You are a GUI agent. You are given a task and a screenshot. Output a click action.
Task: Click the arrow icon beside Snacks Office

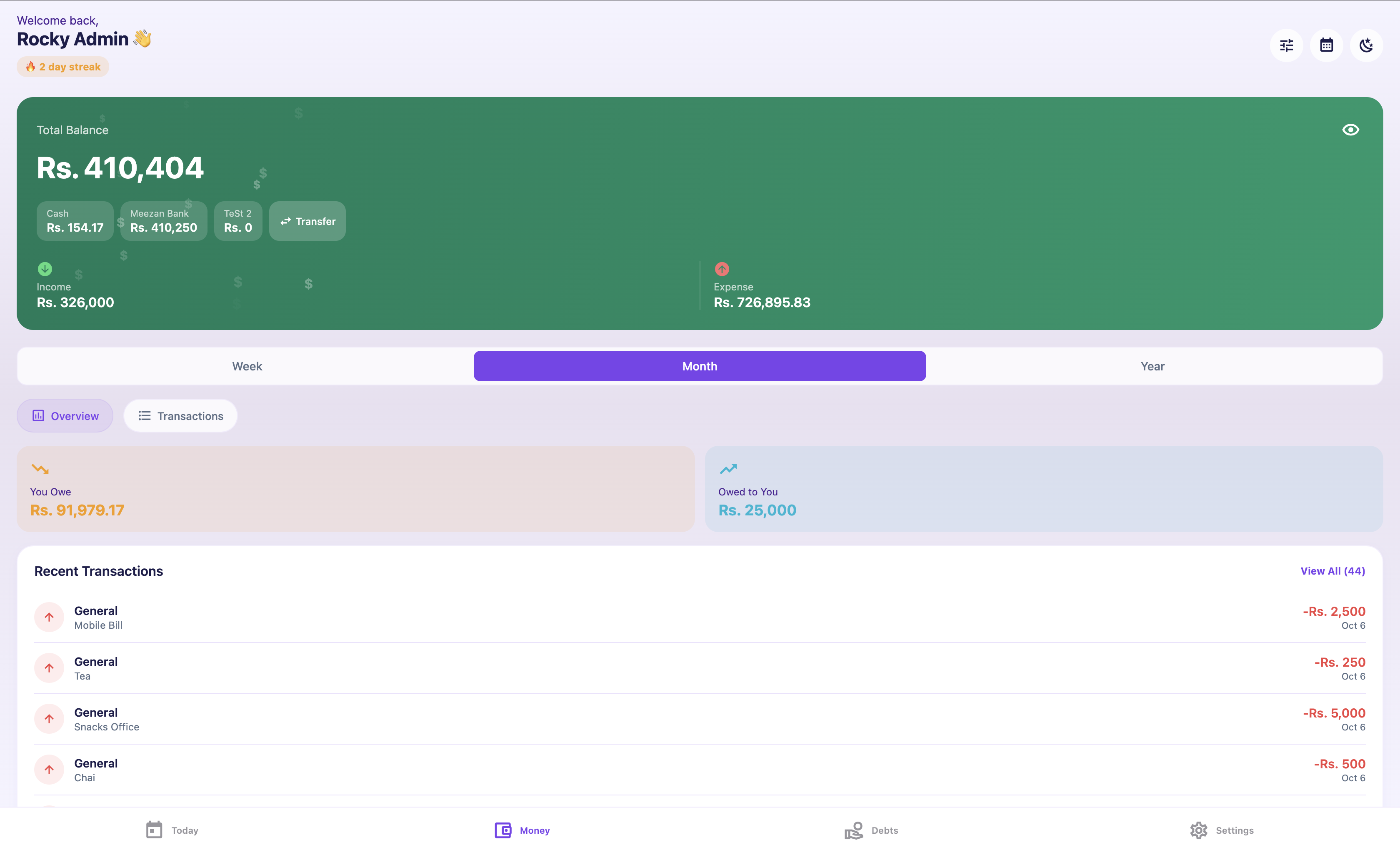[50, 719]
